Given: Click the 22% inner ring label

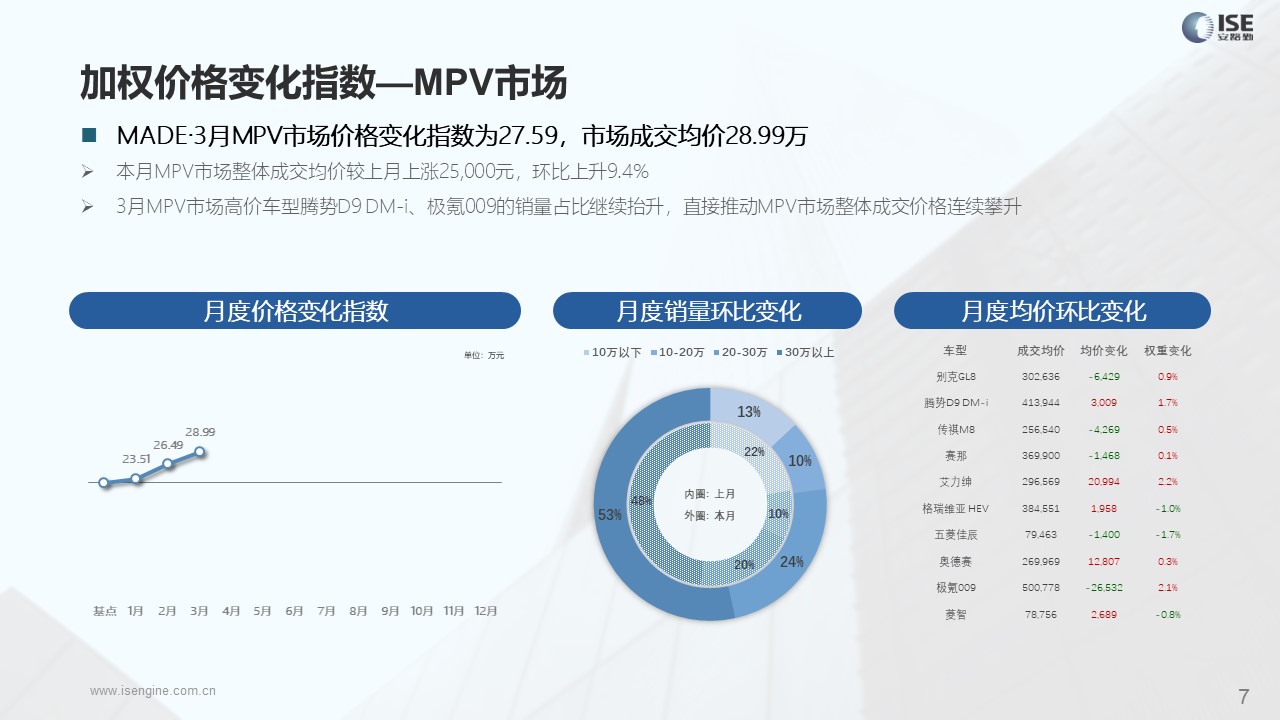Looking at the screenshot, I should coord(755,452).
